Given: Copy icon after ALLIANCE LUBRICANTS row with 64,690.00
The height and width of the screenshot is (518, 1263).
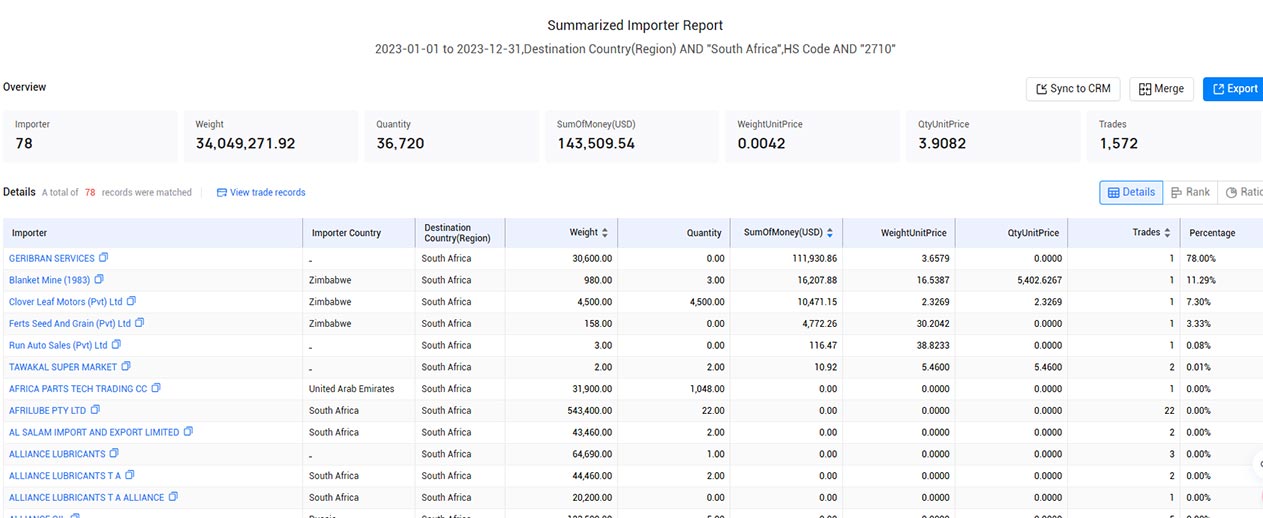Looking at the screenshot, I should click(x=114, y=453).
